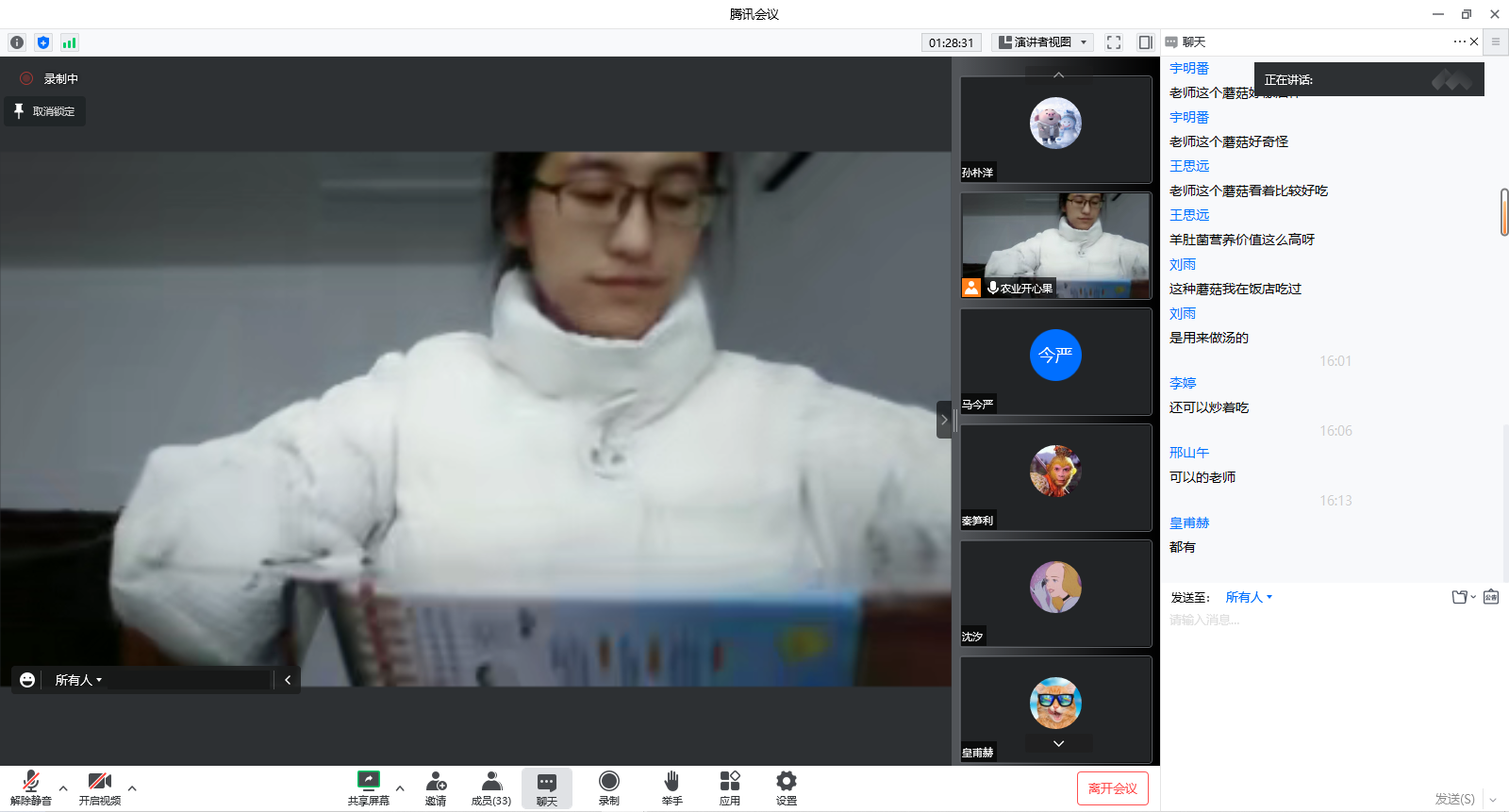Click the blue security shield icon

pos(43,42)
